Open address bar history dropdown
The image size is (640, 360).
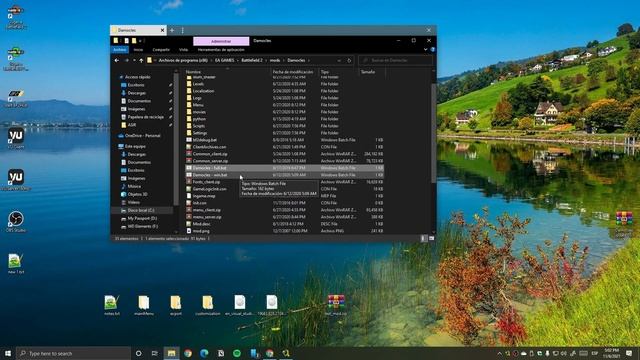click(339, 60)
